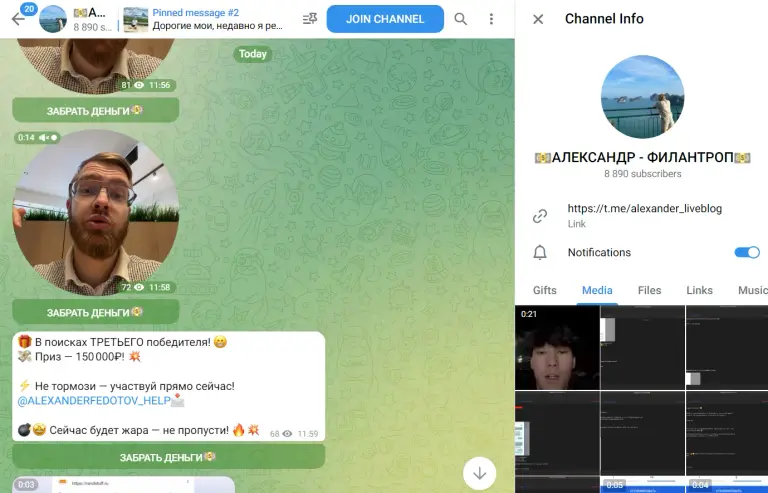Switch to the Media tab
Viewport: 768px width, 493px height.
coord(597,290)
